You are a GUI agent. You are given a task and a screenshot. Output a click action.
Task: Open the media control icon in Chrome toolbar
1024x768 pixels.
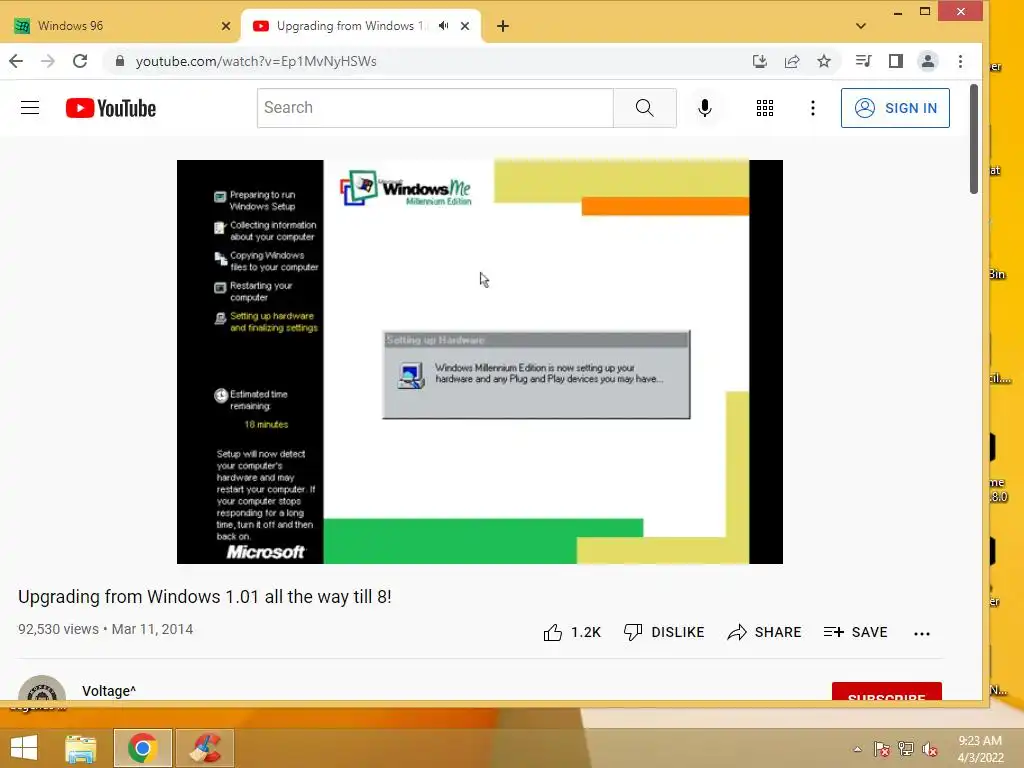(x=863, y=61)
